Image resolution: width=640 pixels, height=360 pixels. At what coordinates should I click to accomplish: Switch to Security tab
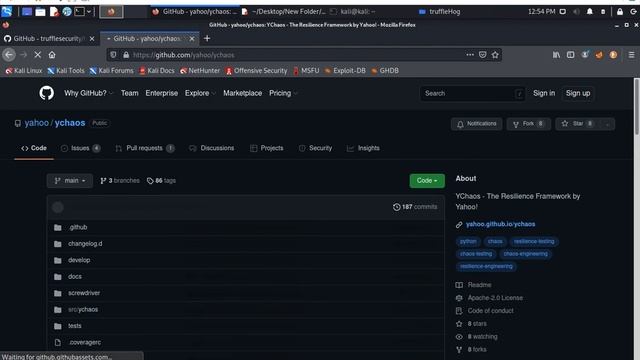(x=315, y=148)
